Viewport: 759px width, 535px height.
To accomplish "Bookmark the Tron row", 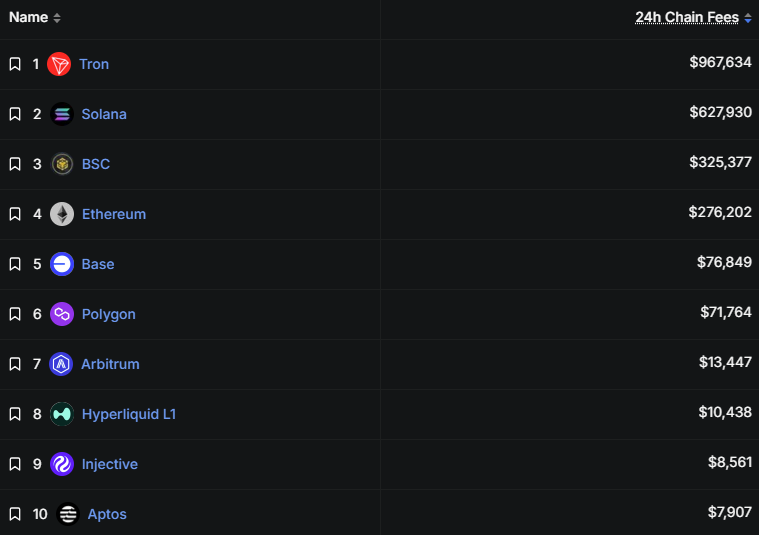I will pos(15,64).
